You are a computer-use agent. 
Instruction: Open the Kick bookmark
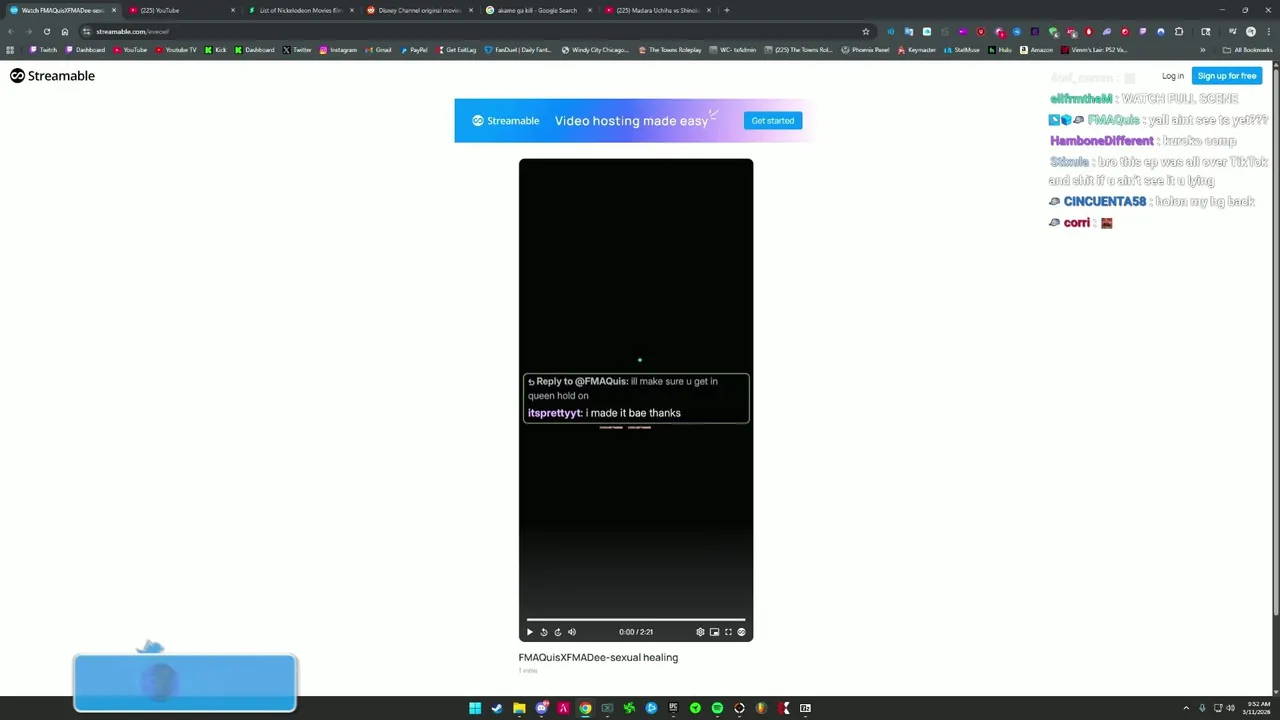[216, 50]
